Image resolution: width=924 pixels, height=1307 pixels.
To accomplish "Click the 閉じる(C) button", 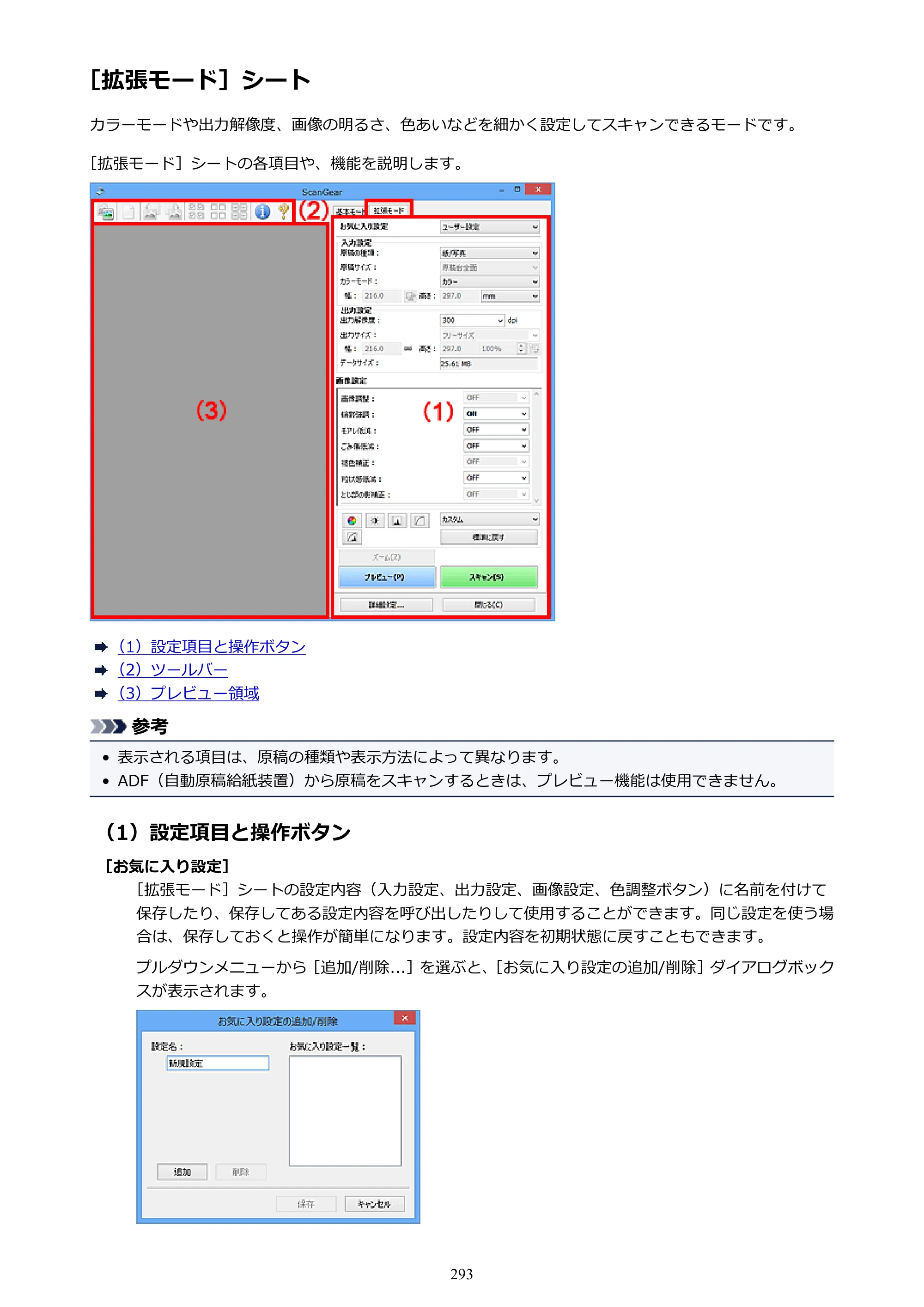I will (488, 605).
